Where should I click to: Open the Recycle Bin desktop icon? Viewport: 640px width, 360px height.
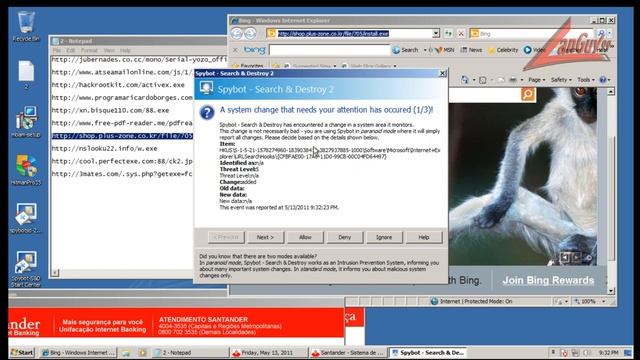pos(26,27)
